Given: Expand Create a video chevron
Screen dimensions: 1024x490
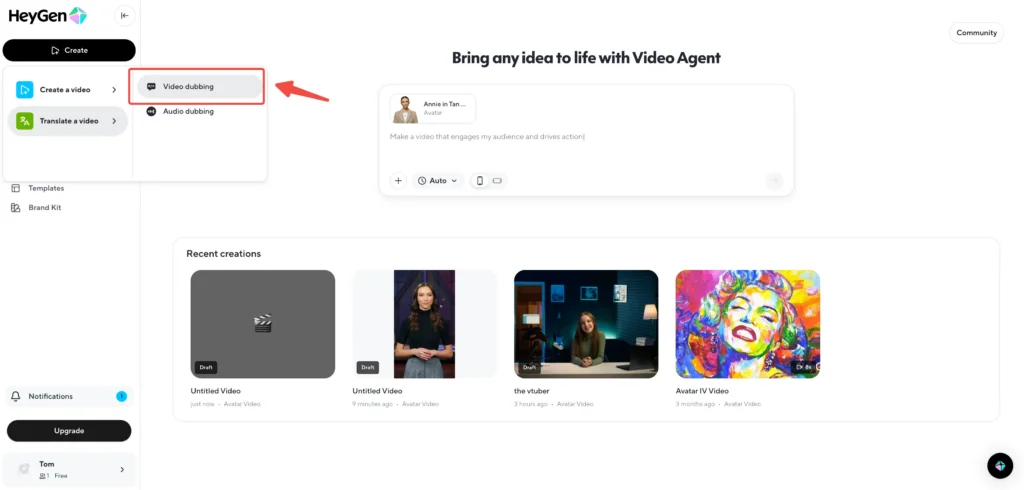Looking at the screenshot, I should coord(114,90).
